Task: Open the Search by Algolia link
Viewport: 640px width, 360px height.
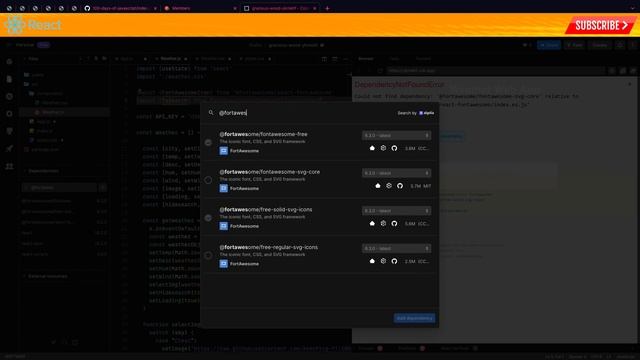Action: coord(416,113)
